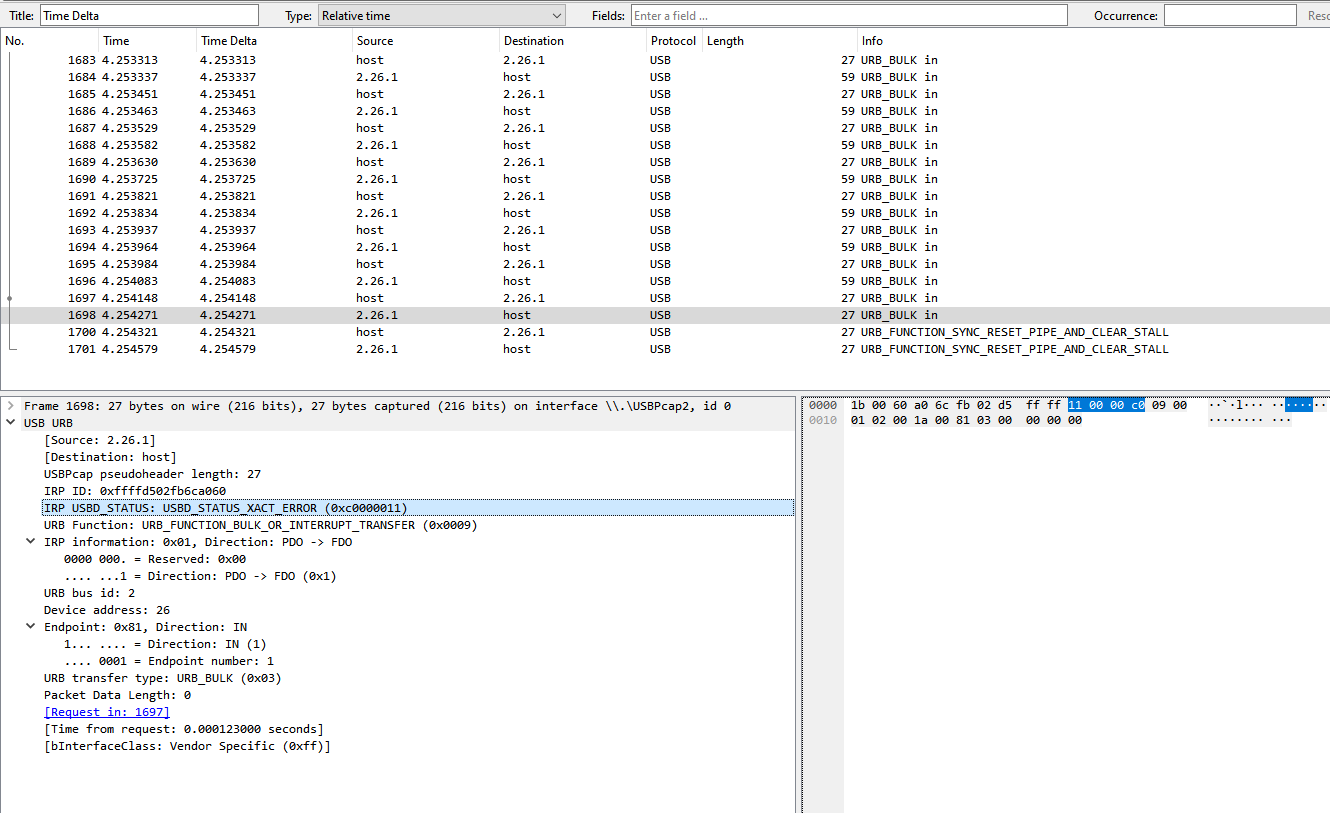Select packet 1700 with SYNC_RESET_PIPE info
This screenshot has height=813, width=1330.
(x=400, y=331)
